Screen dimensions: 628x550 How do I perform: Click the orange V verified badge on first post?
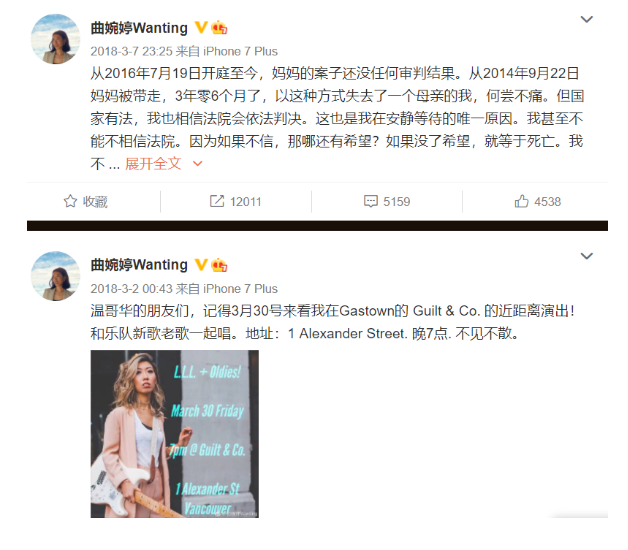[201, 27]
